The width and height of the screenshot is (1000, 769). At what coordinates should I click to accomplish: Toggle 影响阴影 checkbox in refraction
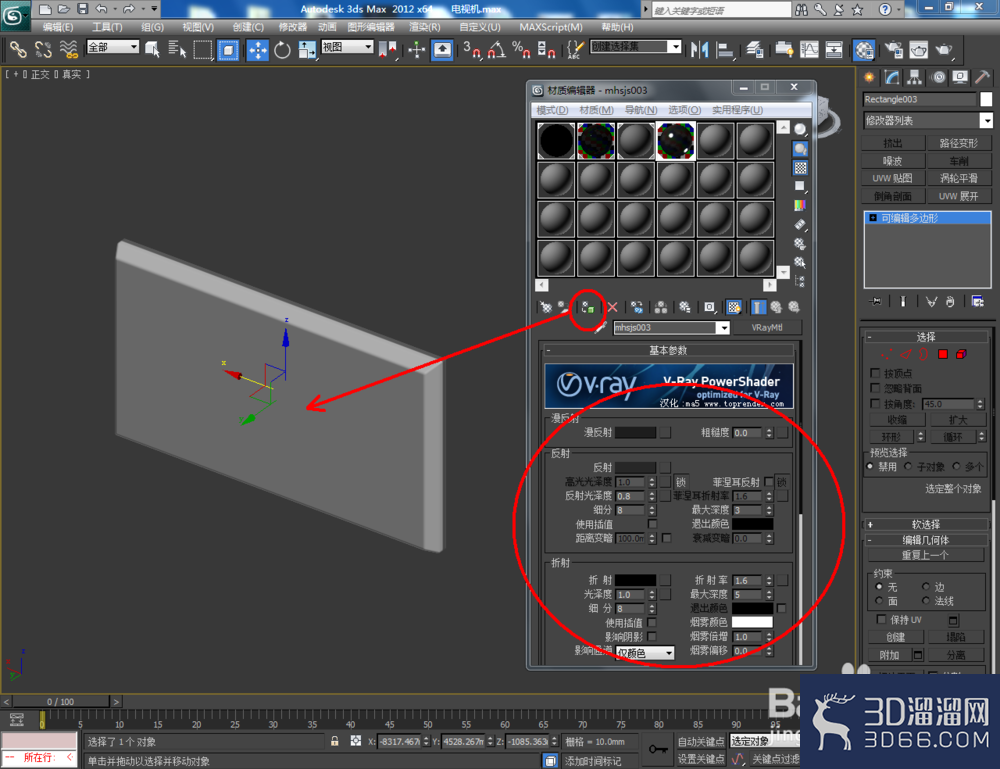pyautogui.click(x=652, y=636)
